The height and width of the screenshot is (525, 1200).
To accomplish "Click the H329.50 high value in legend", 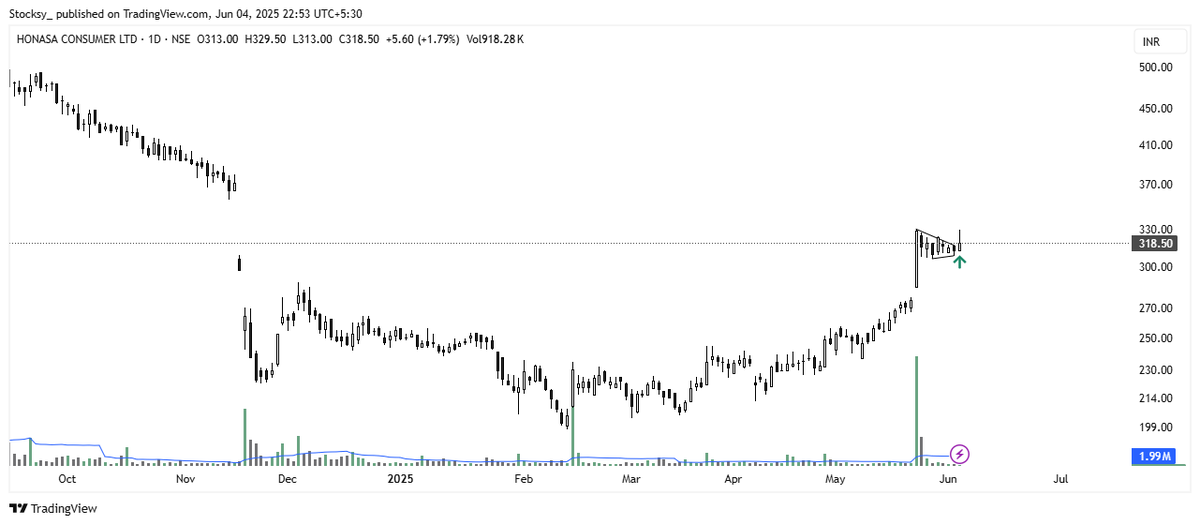I will tap(266, 39).
